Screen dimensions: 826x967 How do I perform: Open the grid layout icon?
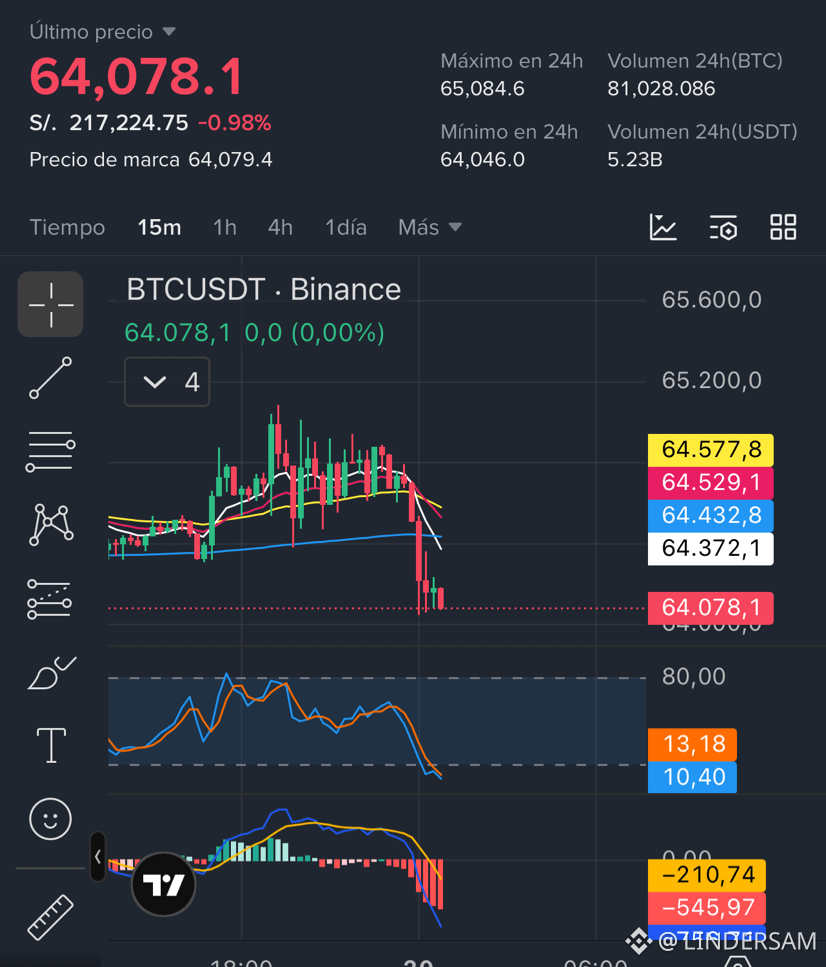[x=783, y=228]
